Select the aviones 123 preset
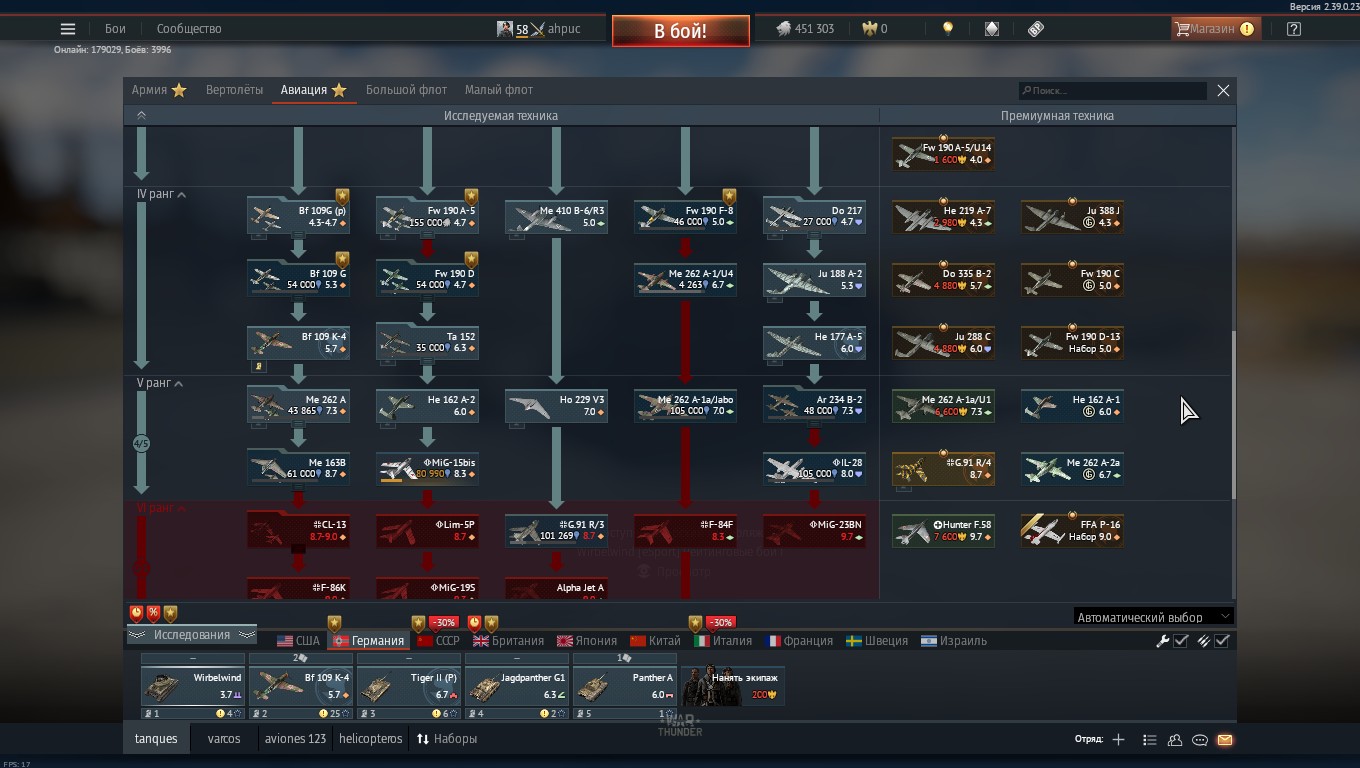Viewport: 1360px width, 768px height. pos(295,739)
